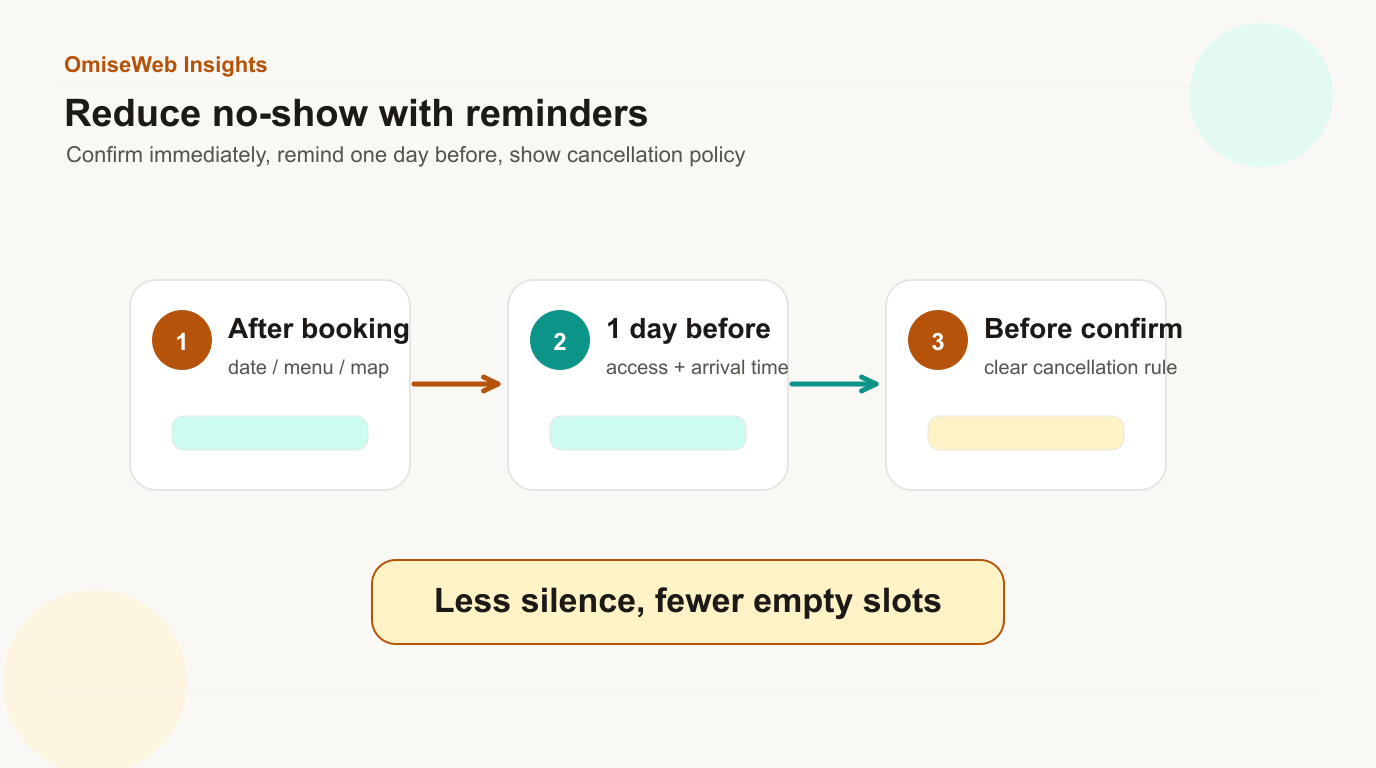The image size is (1376, 768).
Task: Select the yellow bar in Before confirm card
Action: tap(1026, 433)
